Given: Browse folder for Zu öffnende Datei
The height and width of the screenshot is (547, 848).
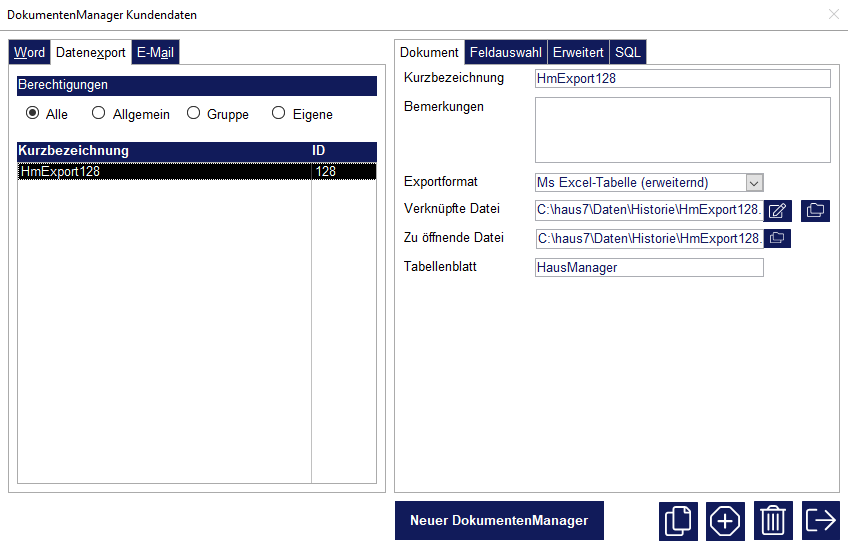Looking at the screenshot, I should point(778,238).
